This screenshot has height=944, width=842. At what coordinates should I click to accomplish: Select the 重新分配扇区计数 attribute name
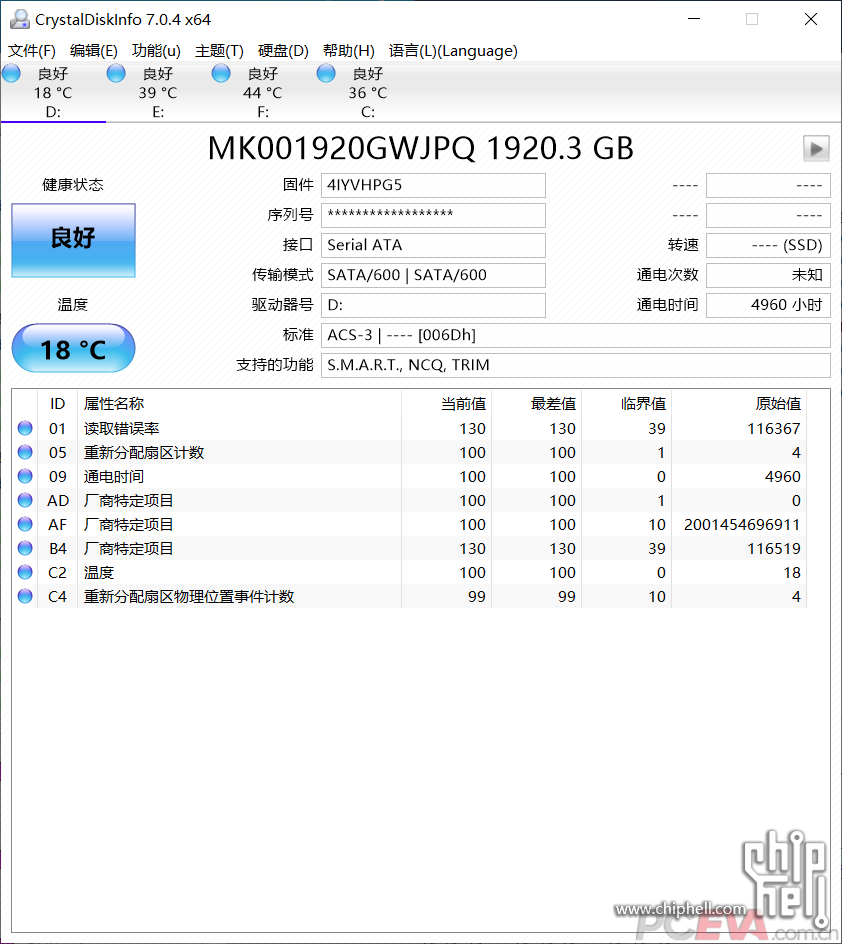pyautogui.click(x=144, y=452)
